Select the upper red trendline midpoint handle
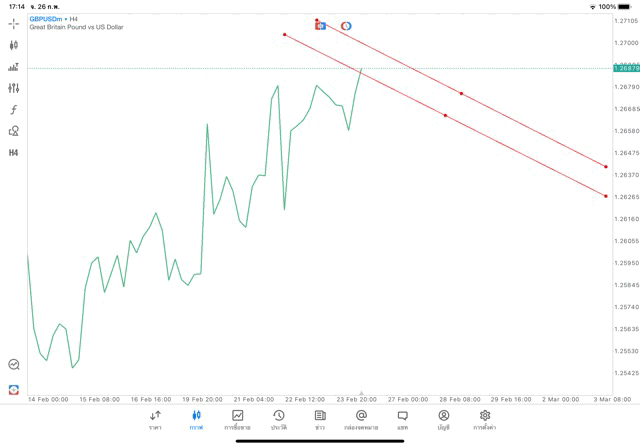Screen dimensions: 640x447 (x=461, y=94)
